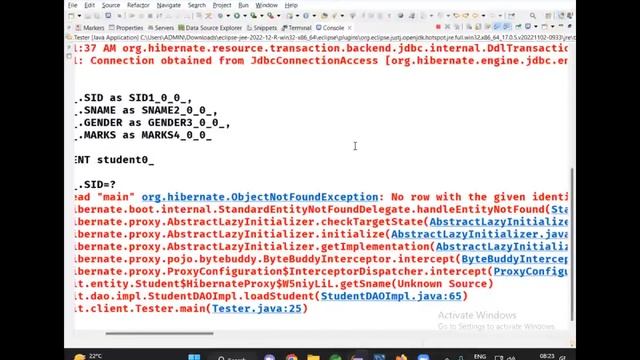
Task: Expand the Open Console dropdown
Action: point(552,27)
